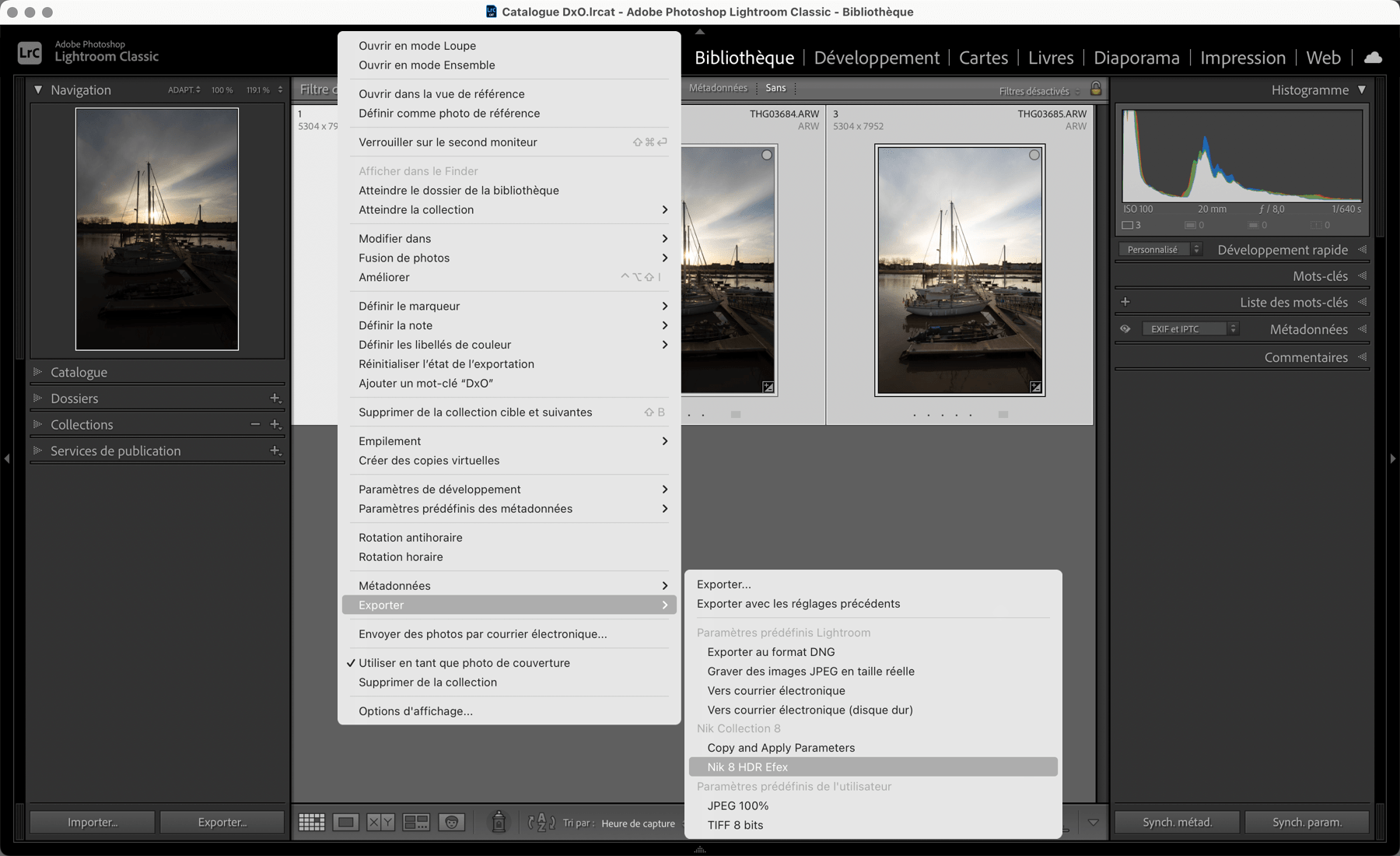Viewport: 1400px width, 856px height.
Task: Click the Synch. métad. button
Action: click(x=1177, y=822)
